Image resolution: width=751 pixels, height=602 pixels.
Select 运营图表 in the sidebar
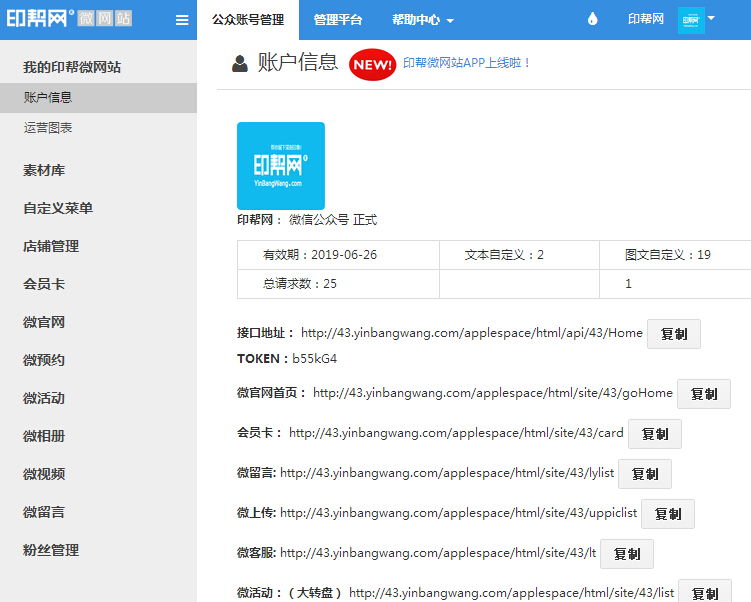[48, 128]
